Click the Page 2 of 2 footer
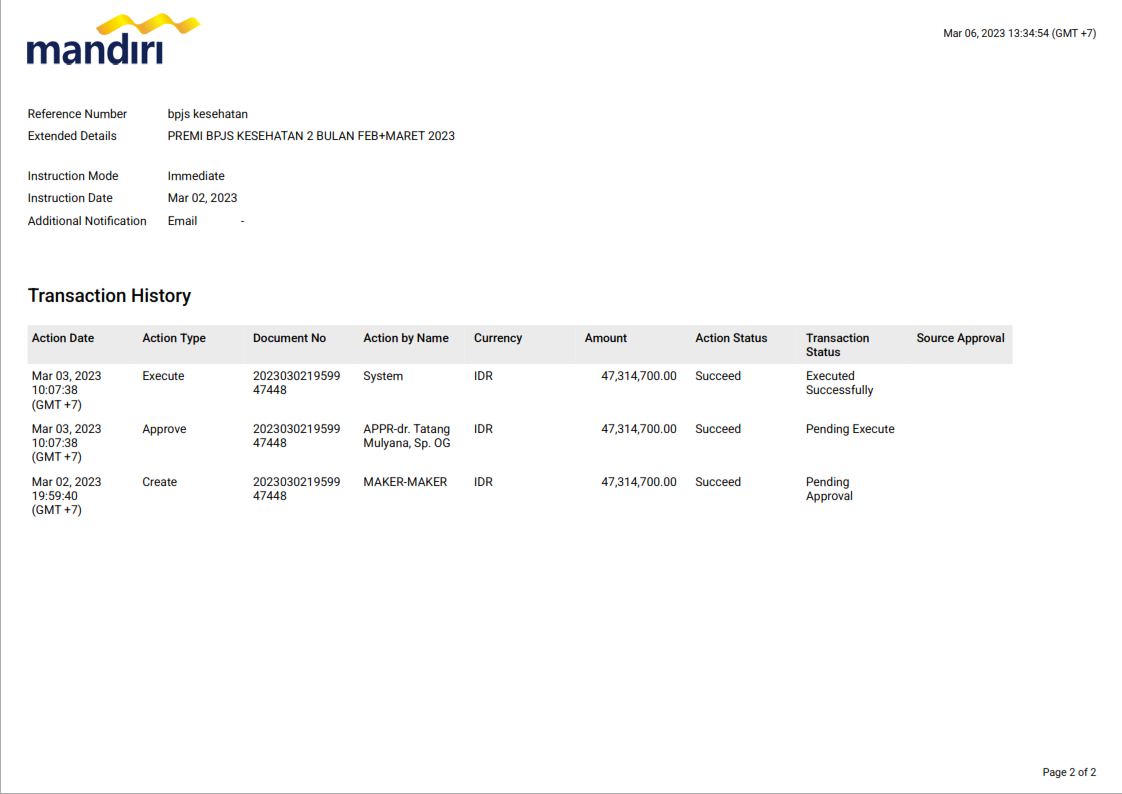 [1069, 772]
